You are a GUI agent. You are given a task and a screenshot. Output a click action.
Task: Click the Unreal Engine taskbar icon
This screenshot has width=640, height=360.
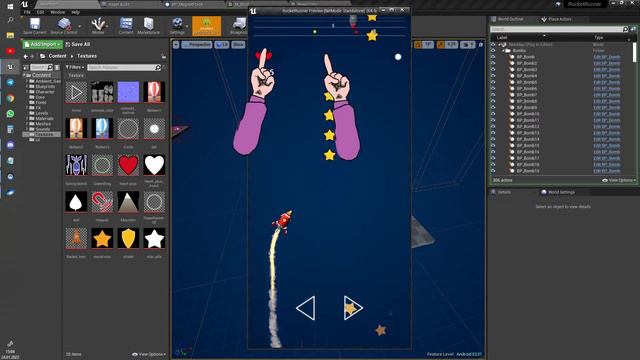[10, 67]
